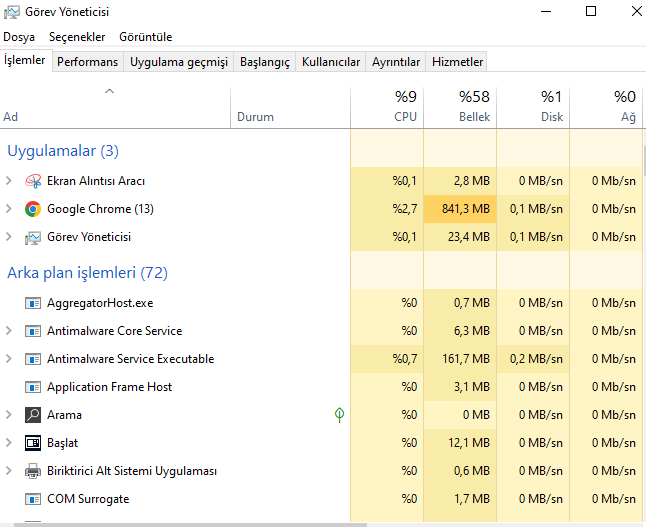Click the Görev Yöneticisi process icon
646x527 pixels.
click(x=33, y=237)
